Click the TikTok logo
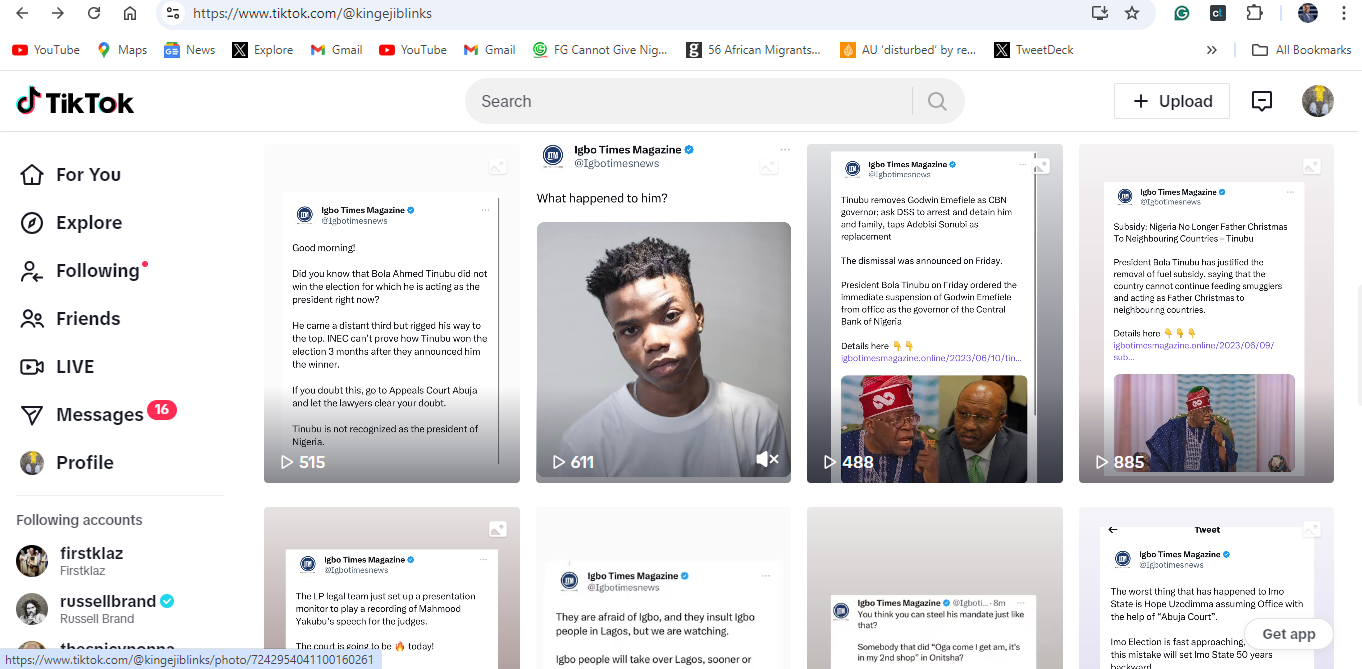The image size is (1362, 669). (75, 101)
